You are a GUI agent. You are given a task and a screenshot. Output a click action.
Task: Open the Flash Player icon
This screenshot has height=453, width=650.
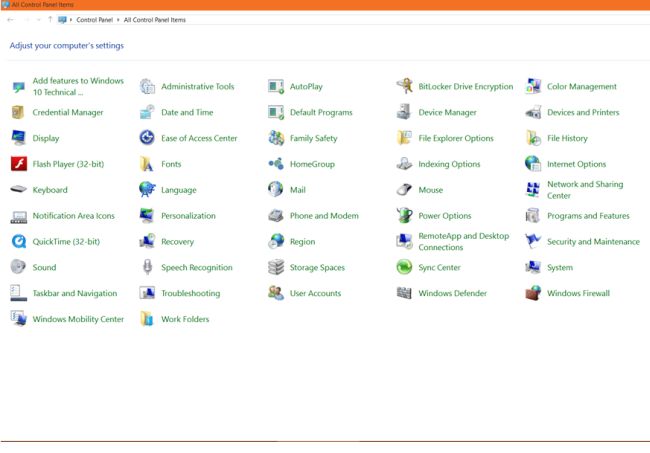[x=18, y=164]
